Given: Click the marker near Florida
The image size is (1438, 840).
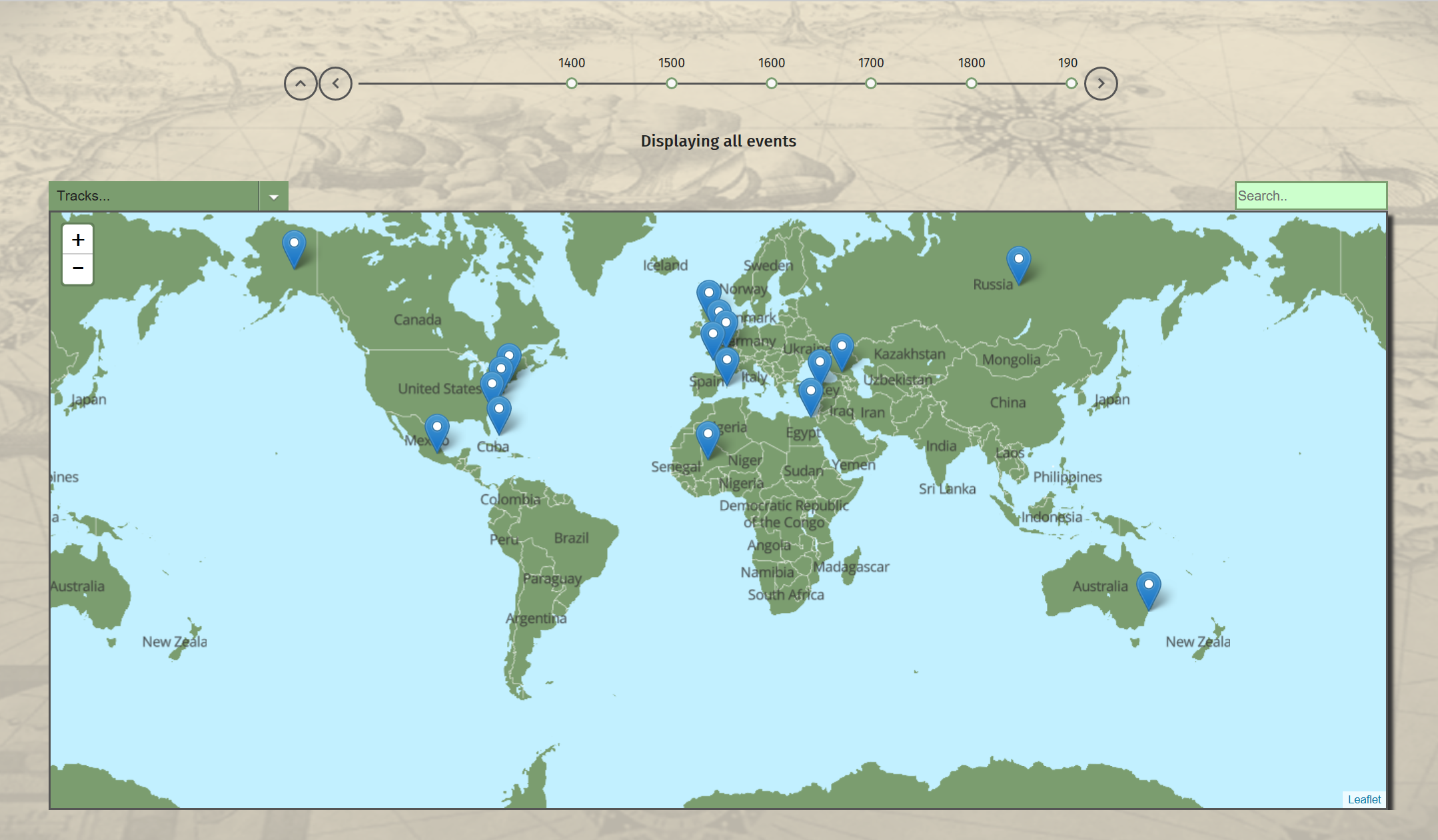Looking at the screenshot, I should point(499,413).
